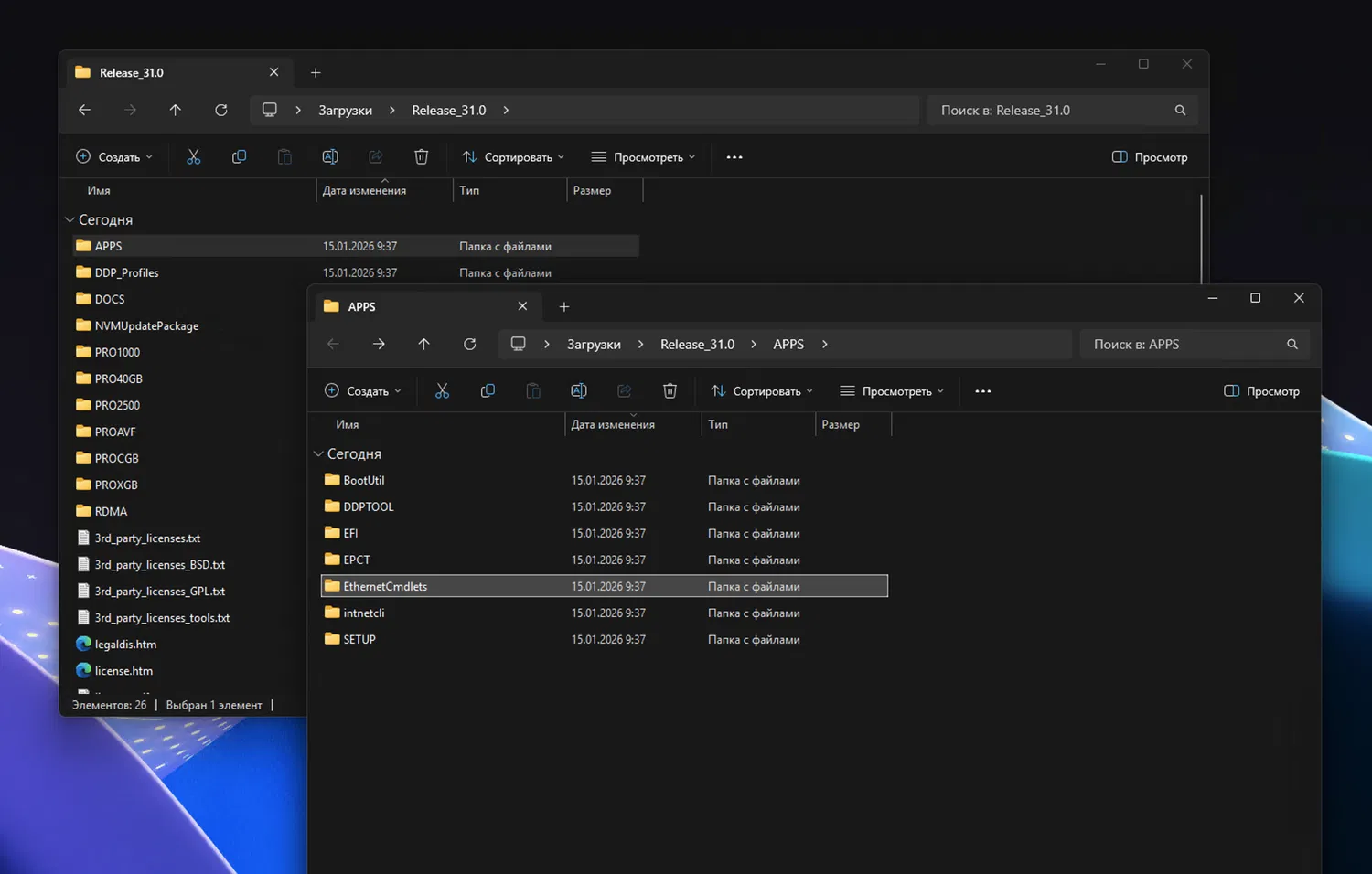Click the scrollbar in Release_31.0 file list
The height and width of the screenshot is (874, 1372).
[x=1201, y=238]
